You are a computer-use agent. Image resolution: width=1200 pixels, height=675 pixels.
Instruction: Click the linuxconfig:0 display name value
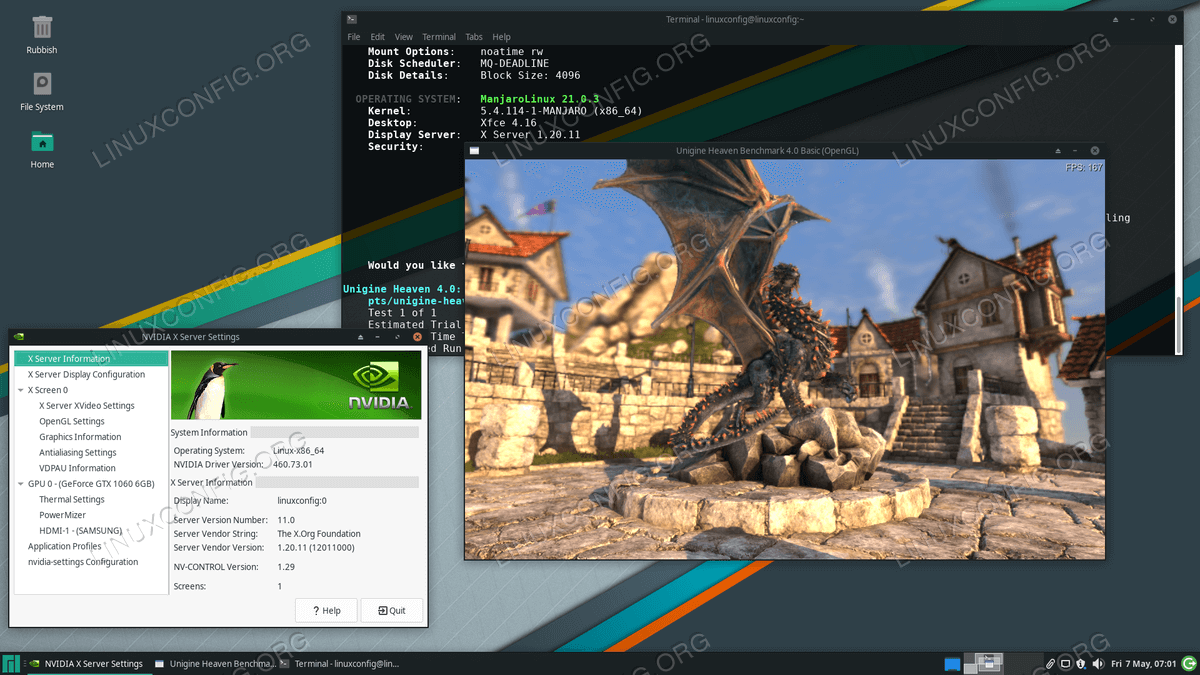302,500
